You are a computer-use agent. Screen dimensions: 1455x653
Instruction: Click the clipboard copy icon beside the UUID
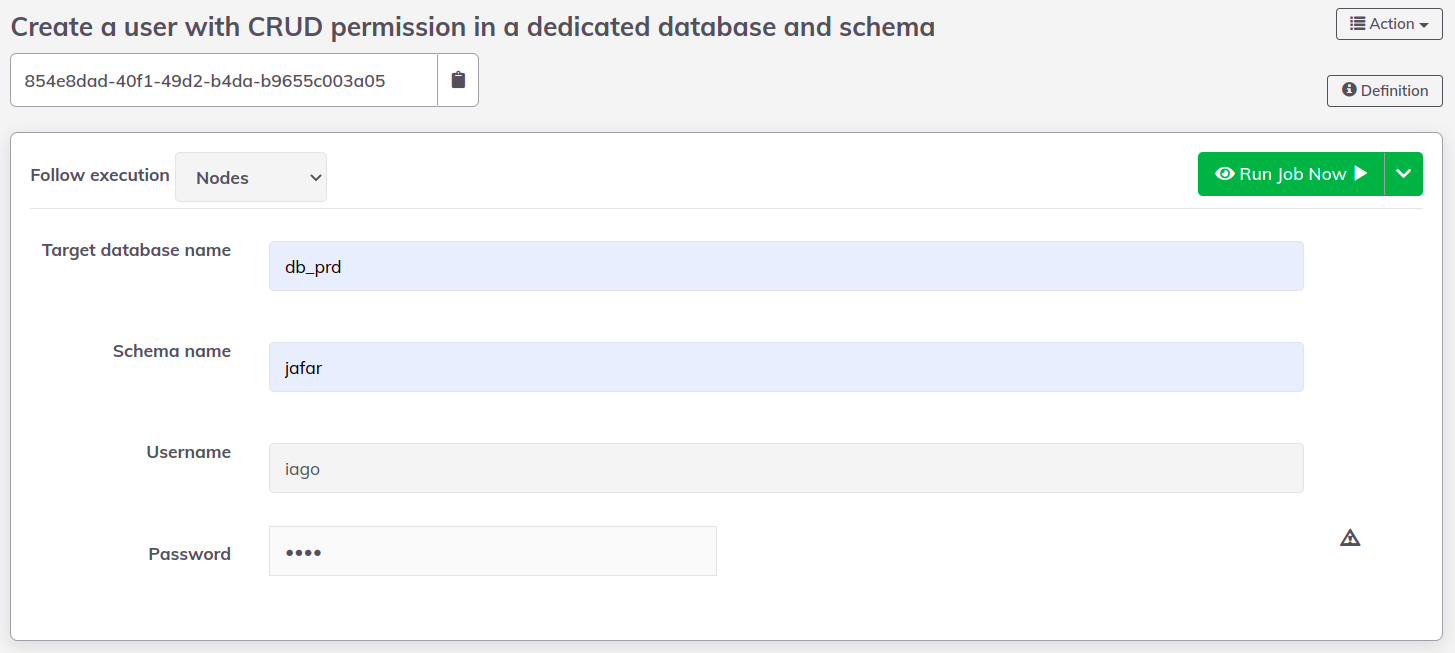coord(458,80)
